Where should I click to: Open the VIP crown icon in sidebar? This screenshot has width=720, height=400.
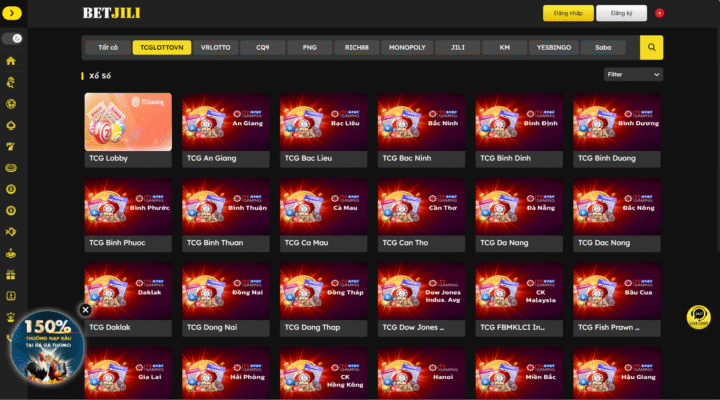tap(11, 317)
